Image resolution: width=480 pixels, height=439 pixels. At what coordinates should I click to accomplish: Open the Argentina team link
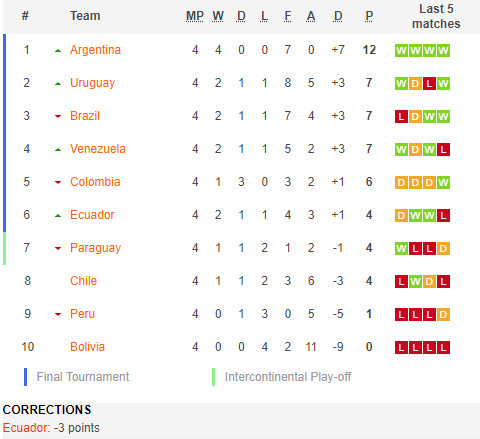(x=95, y=50)
